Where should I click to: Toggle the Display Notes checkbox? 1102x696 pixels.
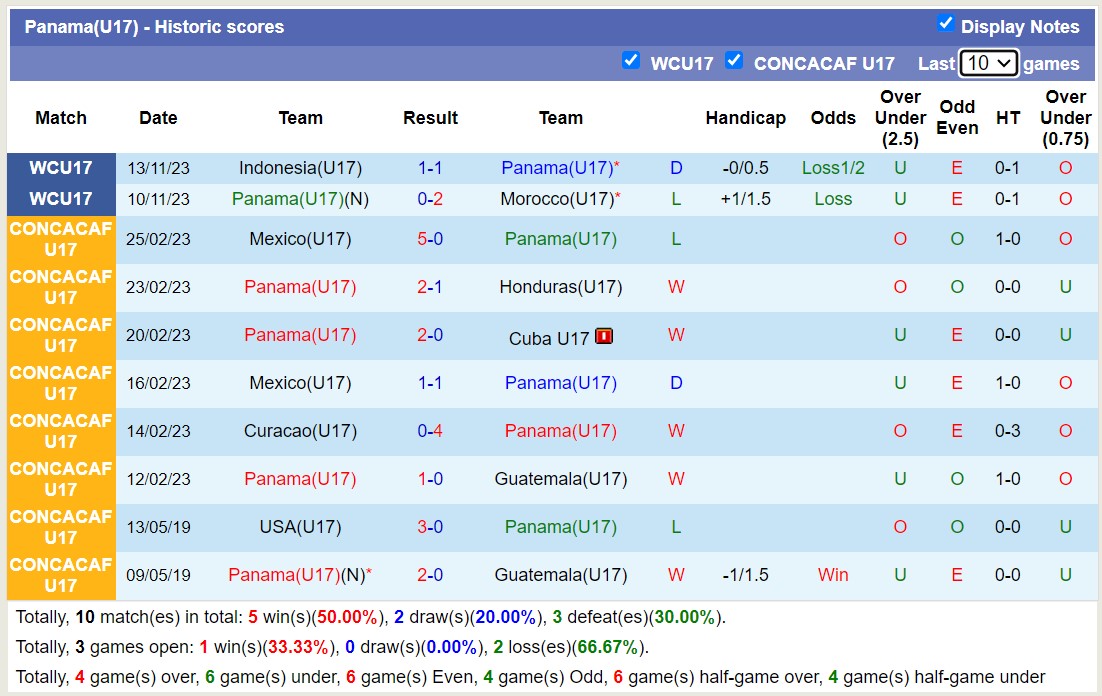[x=946, y=26]
